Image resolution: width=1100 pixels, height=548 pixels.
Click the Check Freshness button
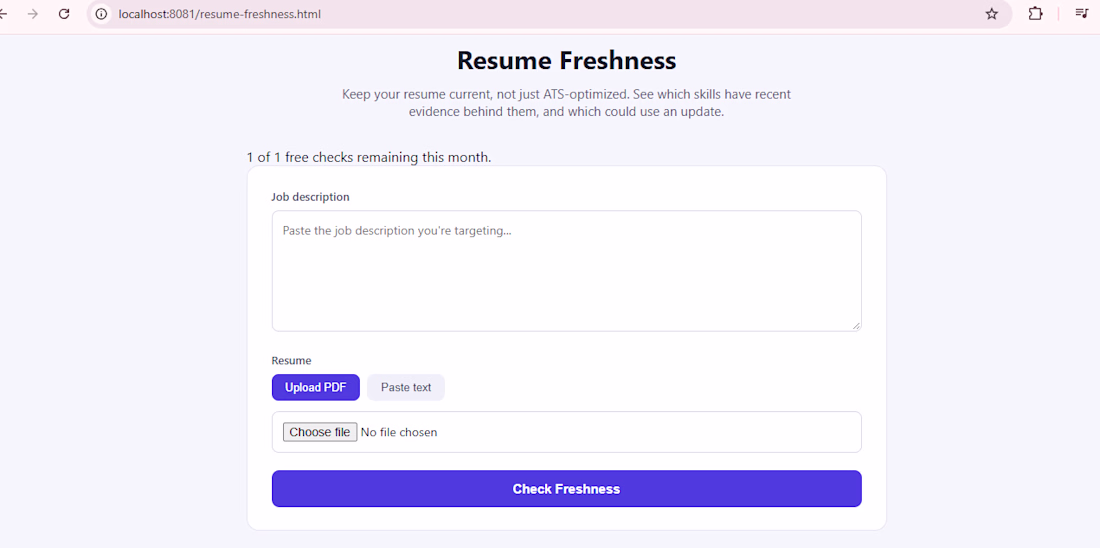pos(566,488)
